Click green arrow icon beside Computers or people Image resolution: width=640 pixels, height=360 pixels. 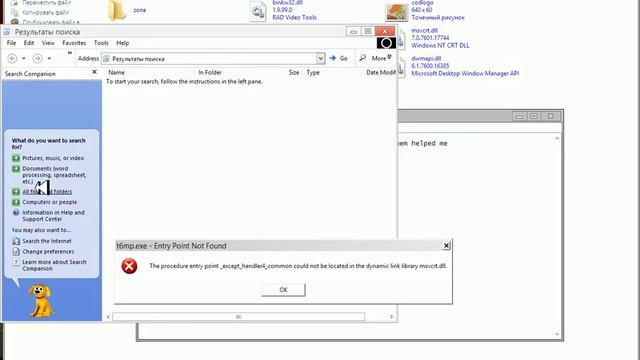(16, 202)
